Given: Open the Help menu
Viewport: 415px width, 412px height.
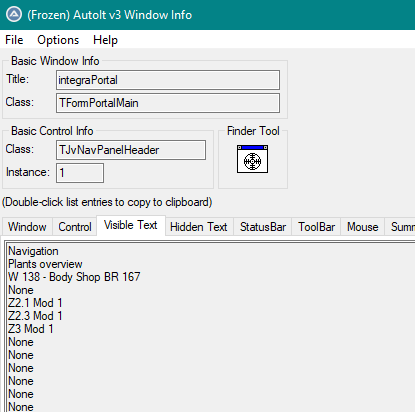Looking at the screenshot, I should 105,40.
